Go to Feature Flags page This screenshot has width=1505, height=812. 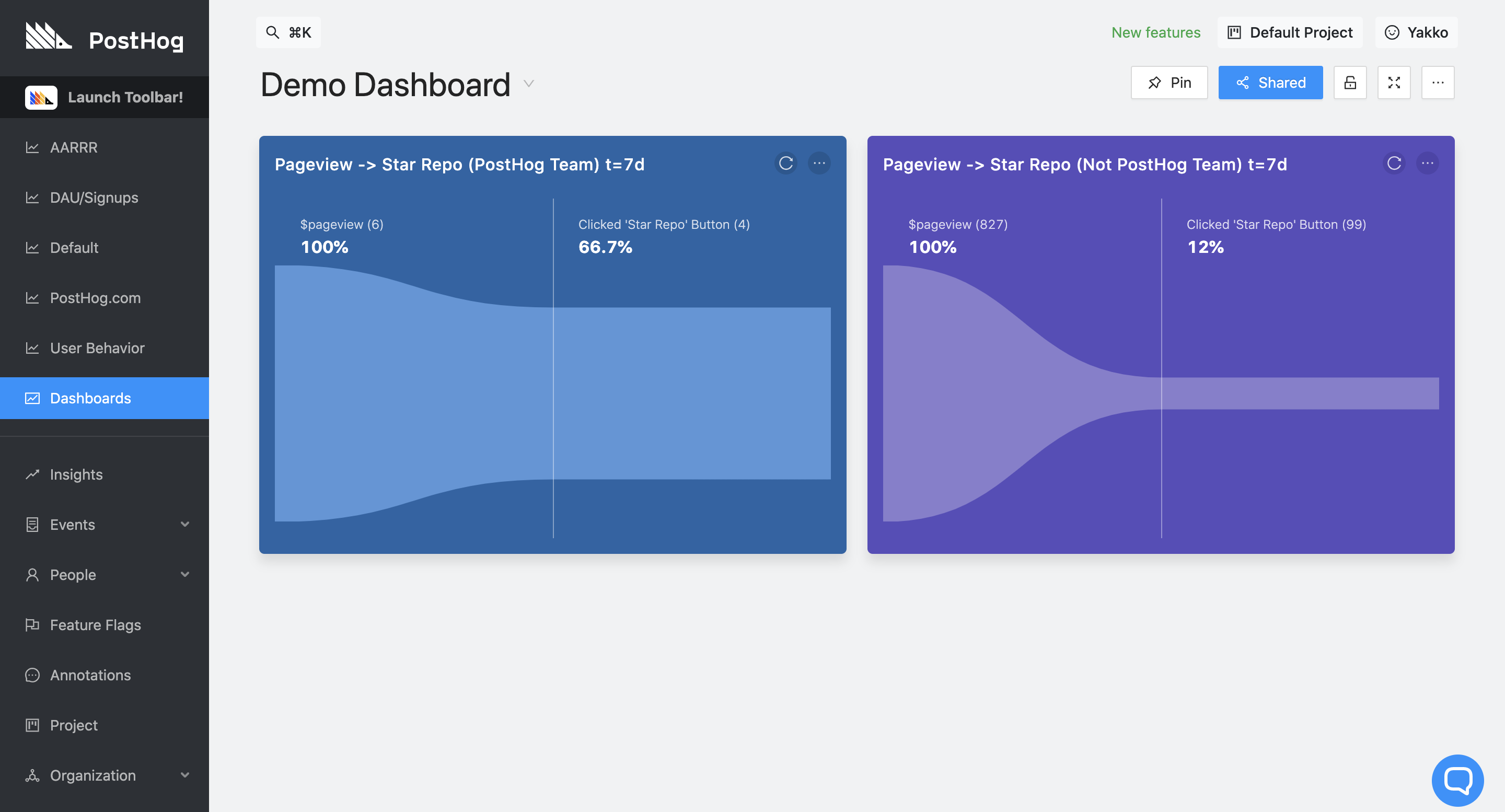pos(95,625)
